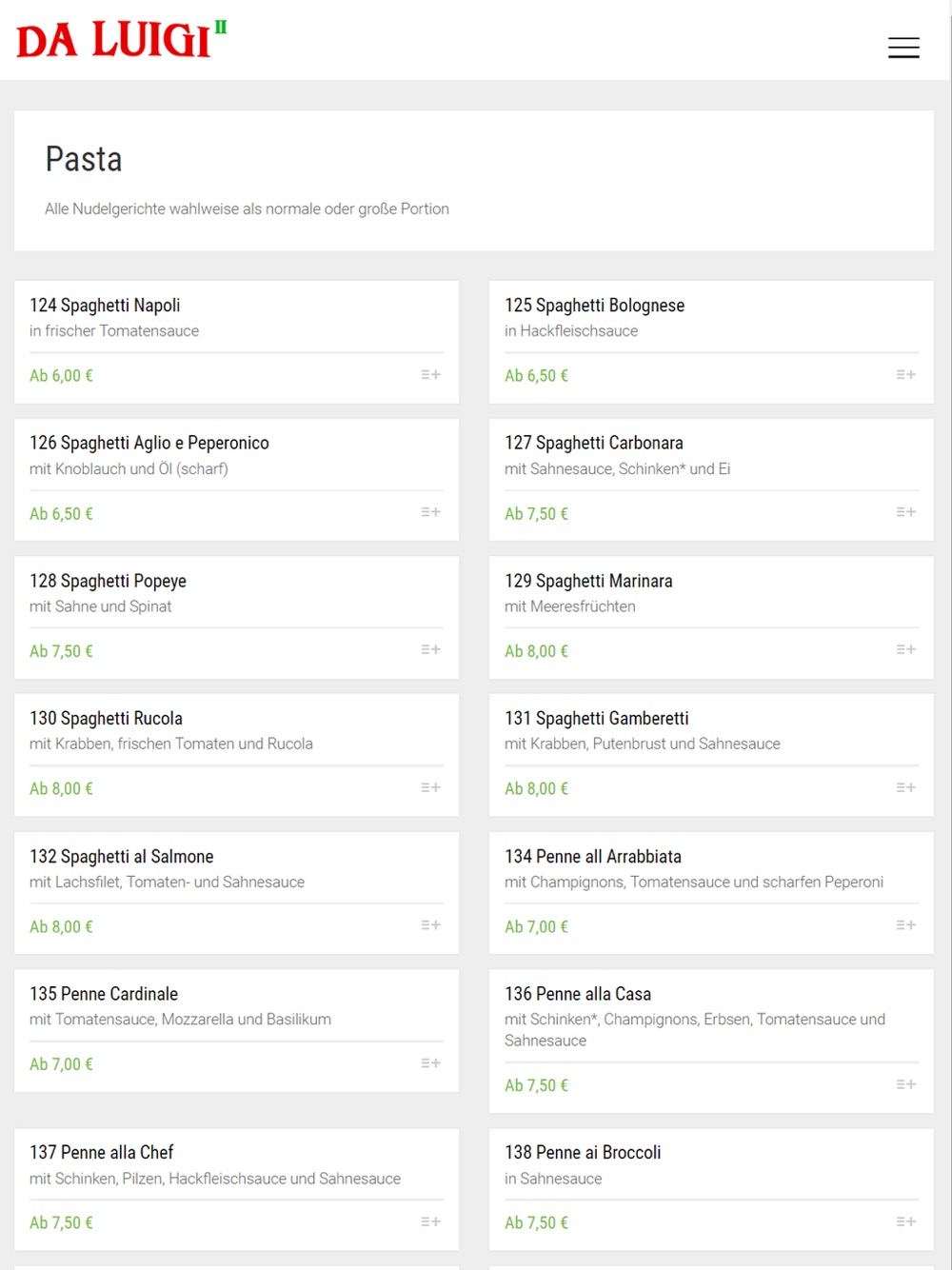This screenshot has height=1270, width=952.
Task: Add 126 Spaghetti Aglio e Peperonico to order
Action: pyautogui.click(x=430, y=512)
